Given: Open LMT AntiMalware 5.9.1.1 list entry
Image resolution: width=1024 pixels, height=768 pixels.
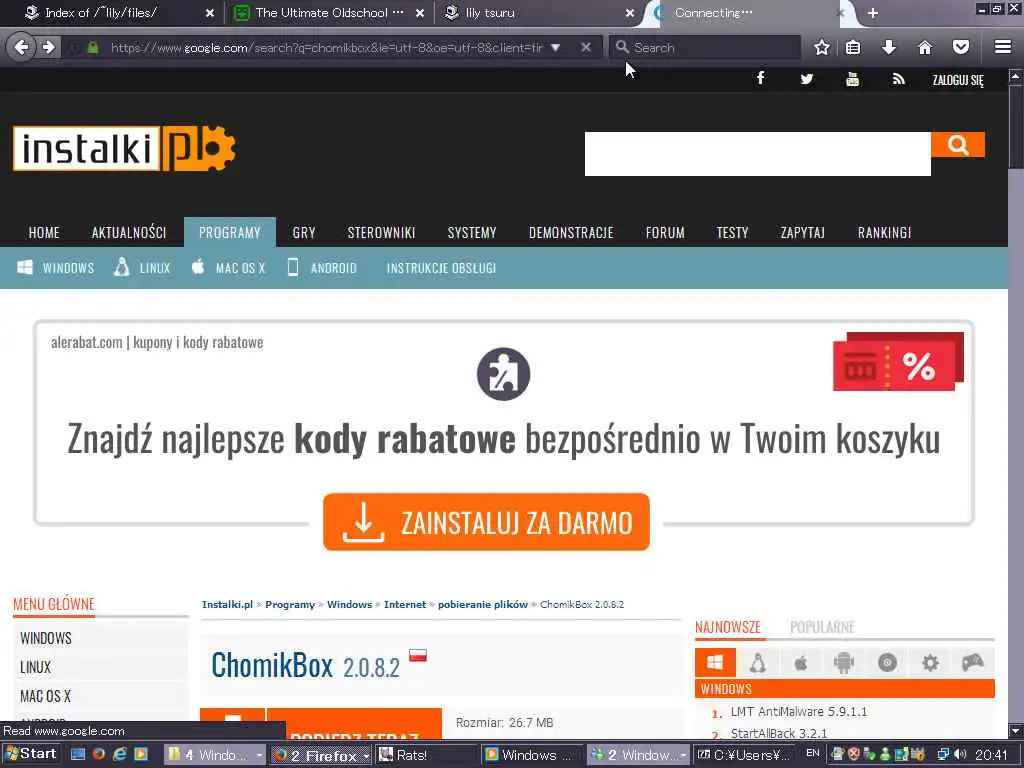Looking at the screenshot, I should [x=799, y=712].
